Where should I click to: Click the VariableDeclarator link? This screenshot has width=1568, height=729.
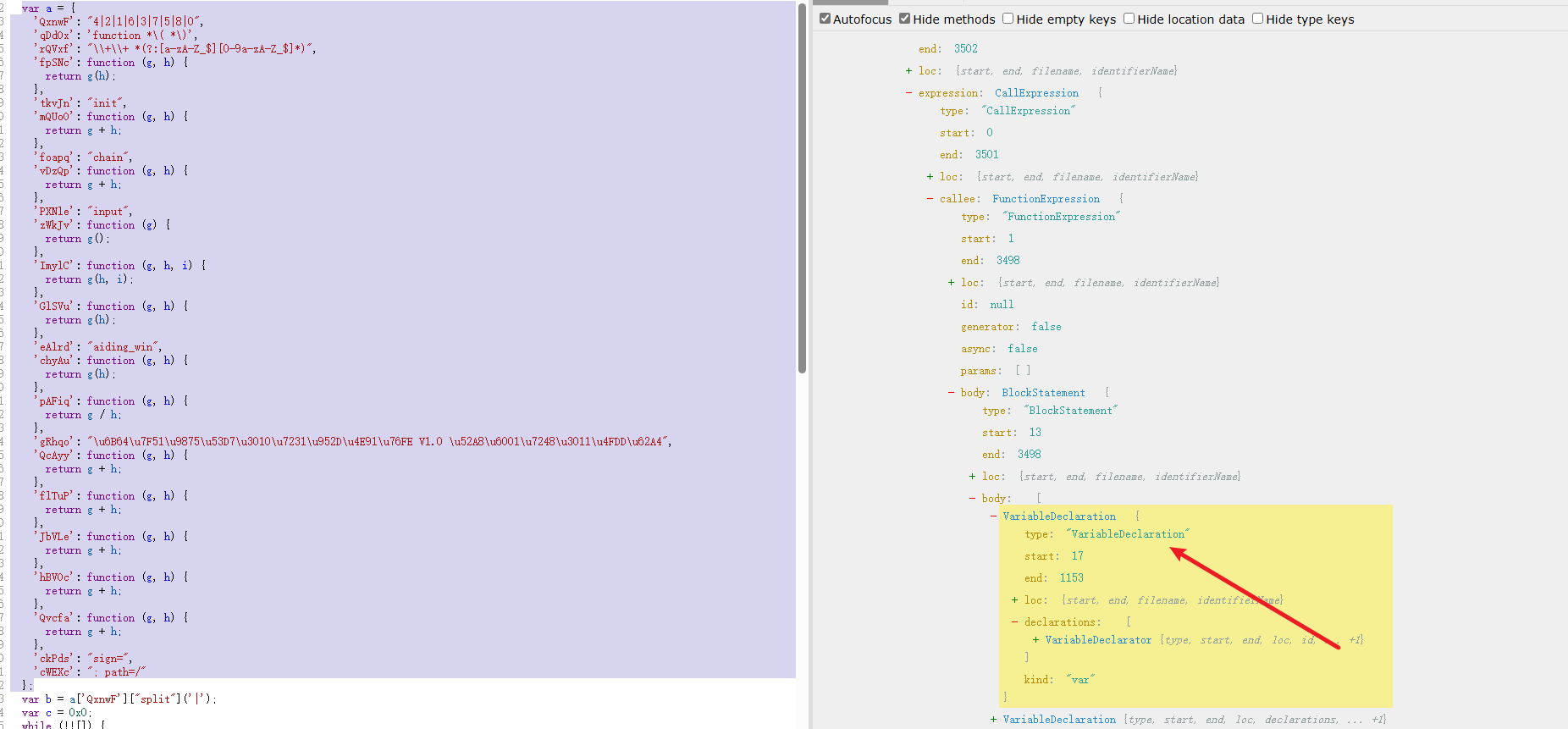click(1098, 640)
